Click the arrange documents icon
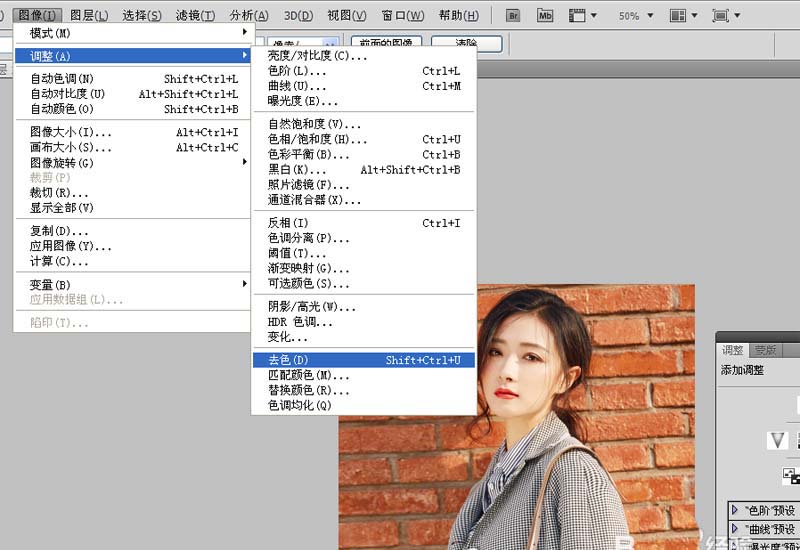 (x=678, y=15)
